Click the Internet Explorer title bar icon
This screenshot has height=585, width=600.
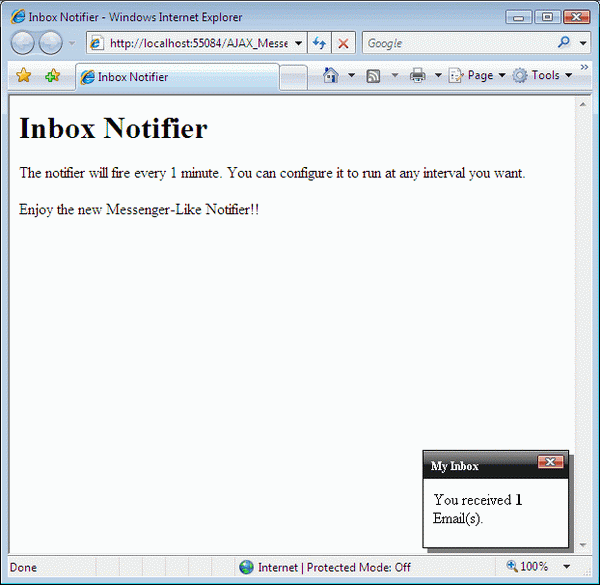pyautogui.click(x=18, y=17)
